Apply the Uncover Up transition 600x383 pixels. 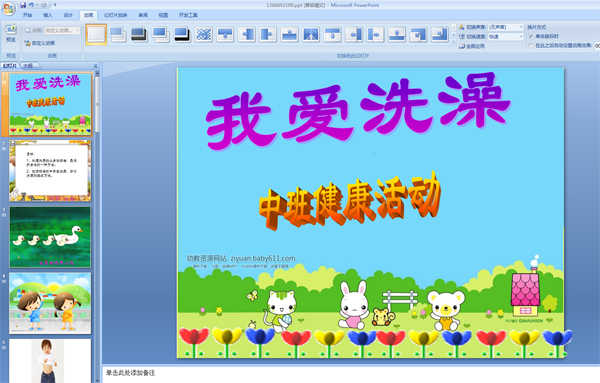click(x=397, y=34)
